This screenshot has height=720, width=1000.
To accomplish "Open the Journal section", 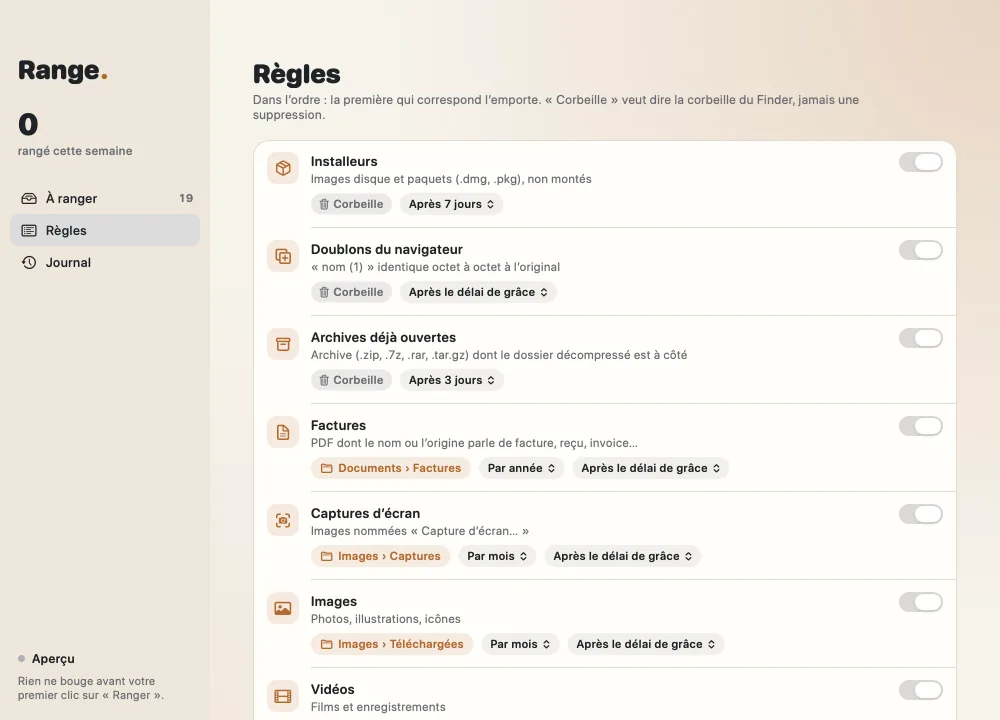I will tap(105, 262).
